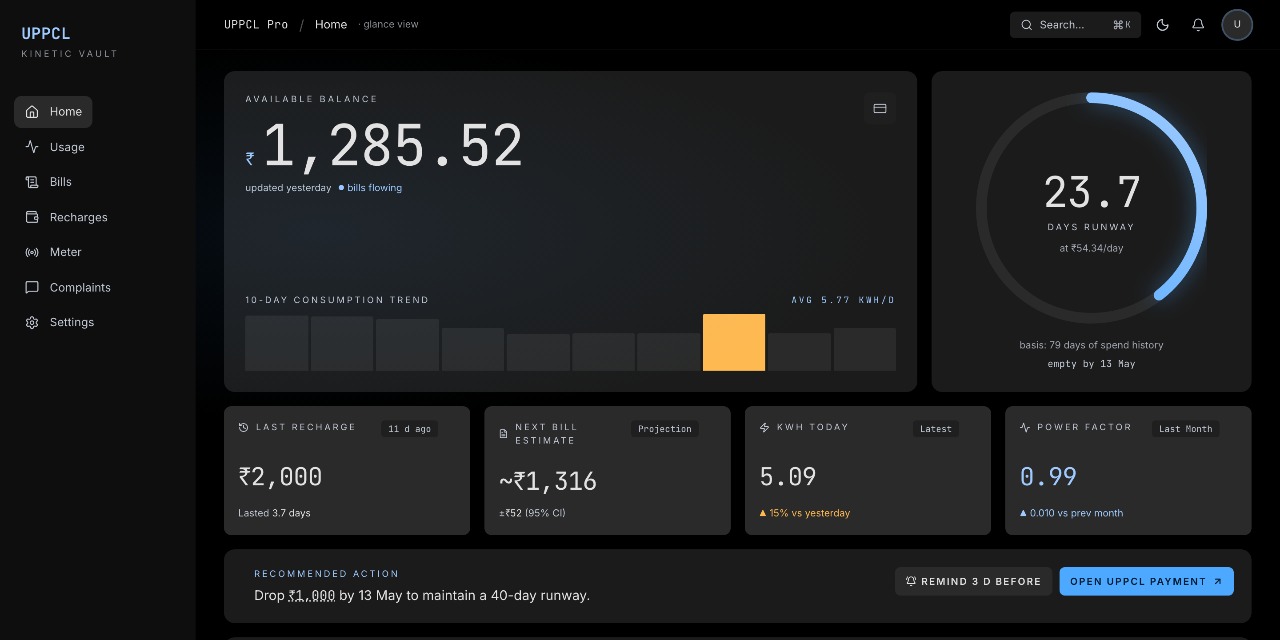The image size is (1280, 640).
Task: Click the ₹1,000 amount in recommended action
Action: (x=312, y=595)
